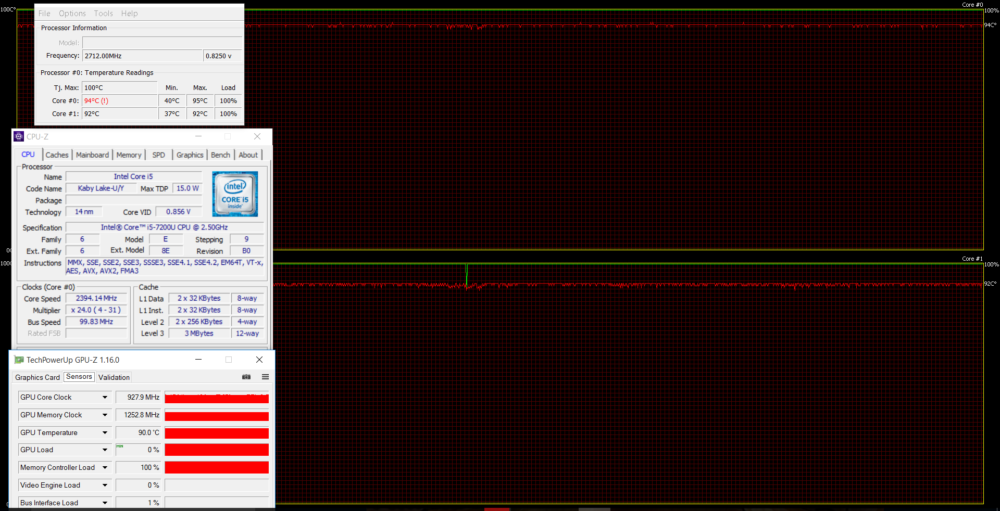Click the Memory Controller Load red graph bar
The image size is (1000, 511).
[x=217, y=468]
